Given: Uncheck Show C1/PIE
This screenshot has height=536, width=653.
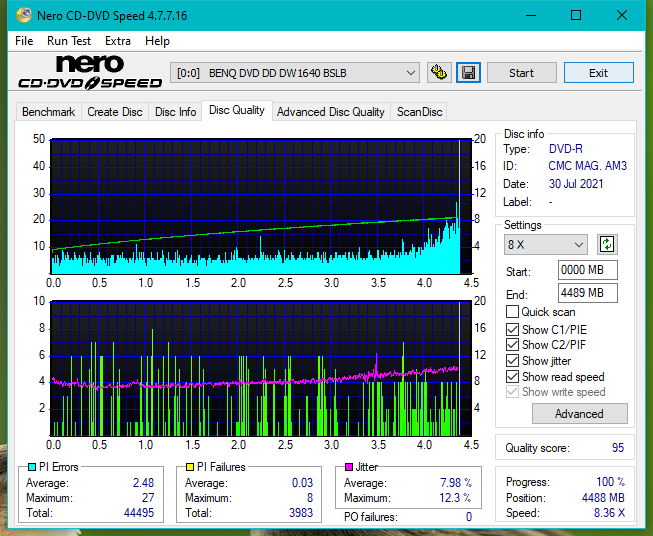Looking at the screenshot, I should [512, 329].
